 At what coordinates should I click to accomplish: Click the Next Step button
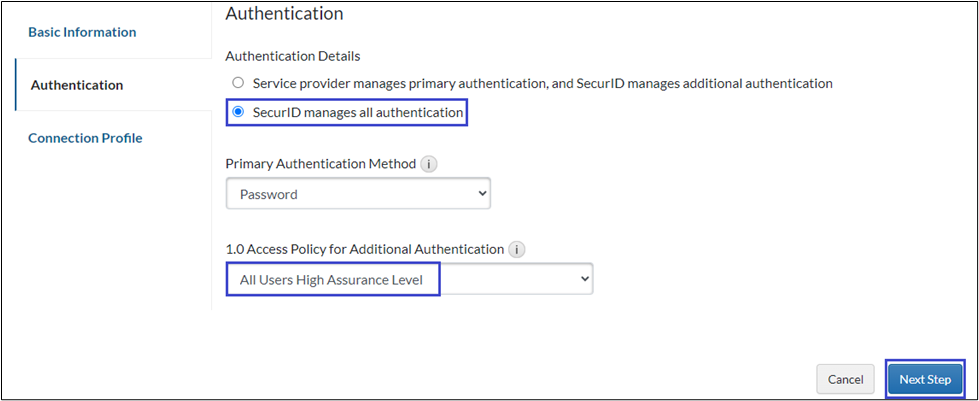[925, 379]
